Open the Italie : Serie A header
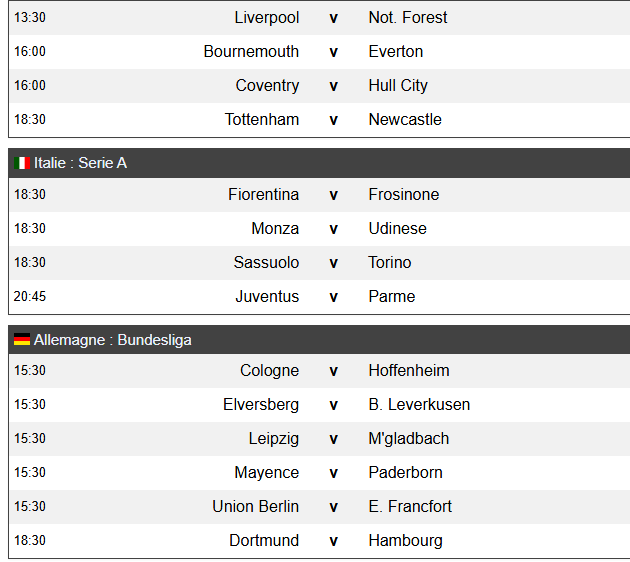 [x=319, y=163]
